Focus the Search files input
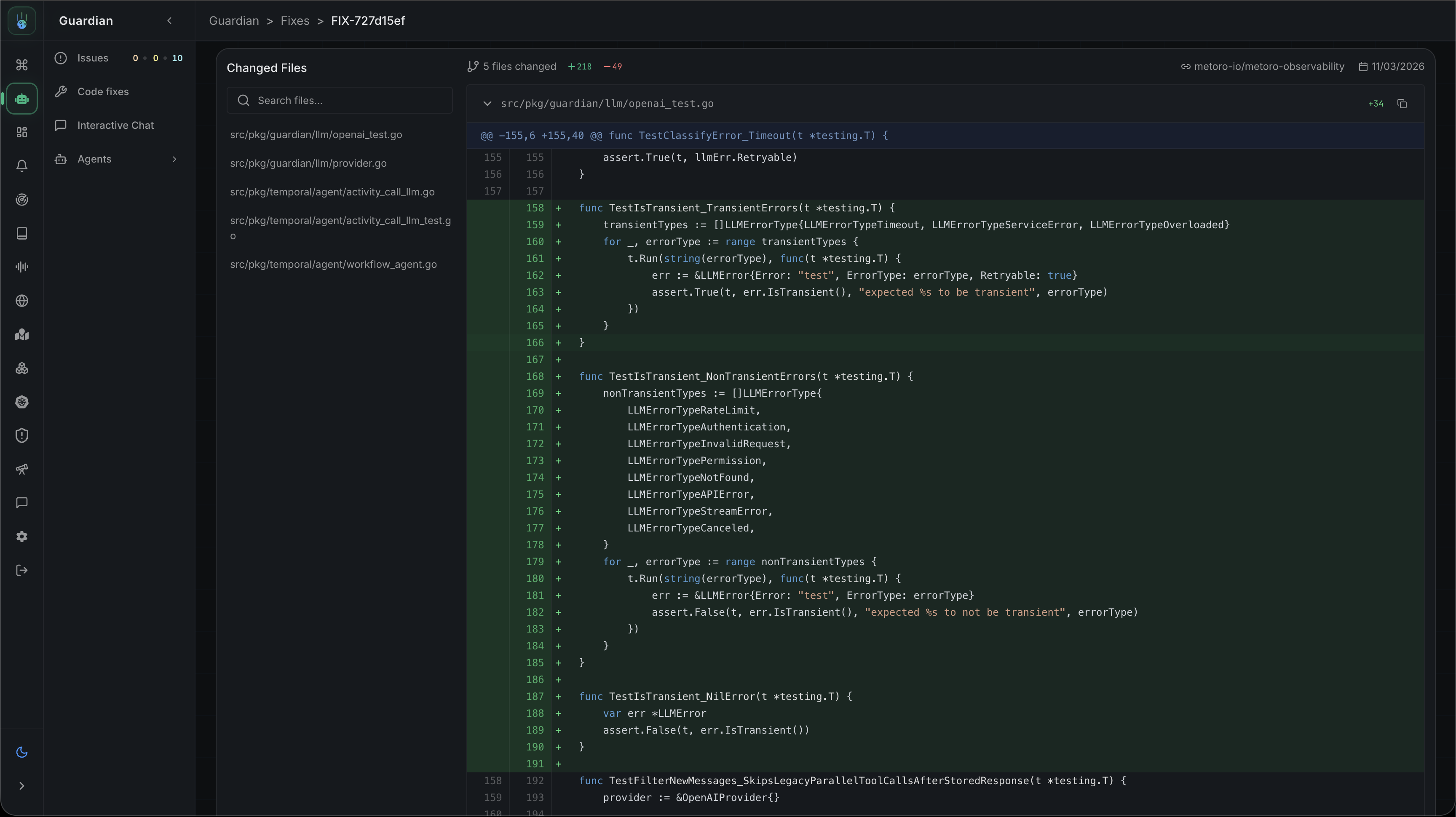This screenshot has width=1456, height=817. click(x=348, y=101)
